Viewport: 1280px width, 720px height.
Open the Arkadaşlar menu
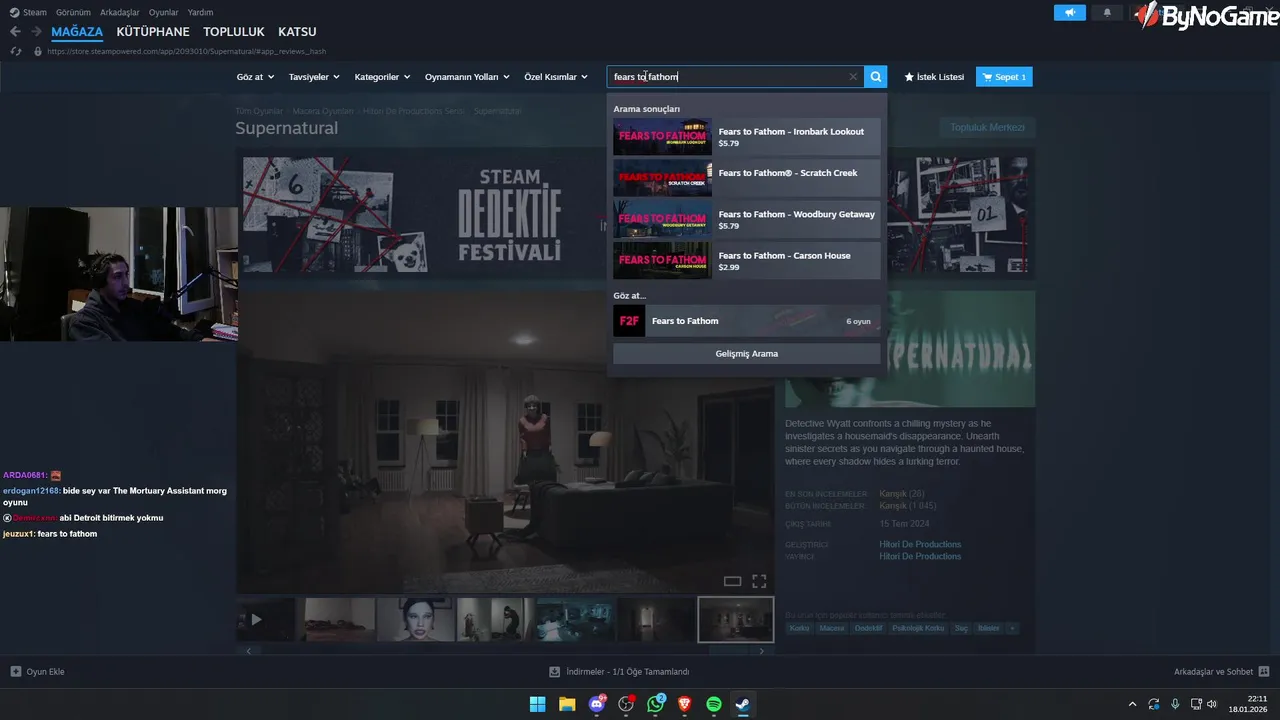pyautogui.click(x=119, y=12)
